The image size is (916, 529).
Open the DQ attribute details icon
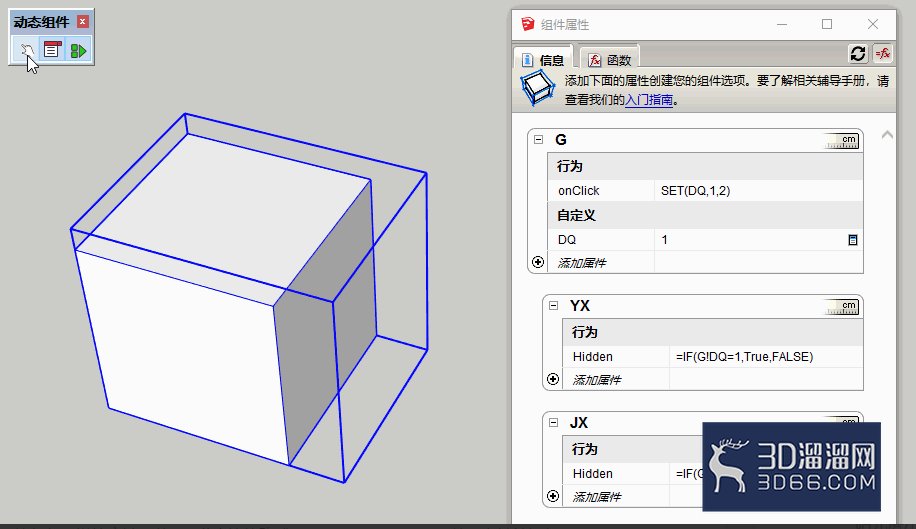click(x=853, y=240)
